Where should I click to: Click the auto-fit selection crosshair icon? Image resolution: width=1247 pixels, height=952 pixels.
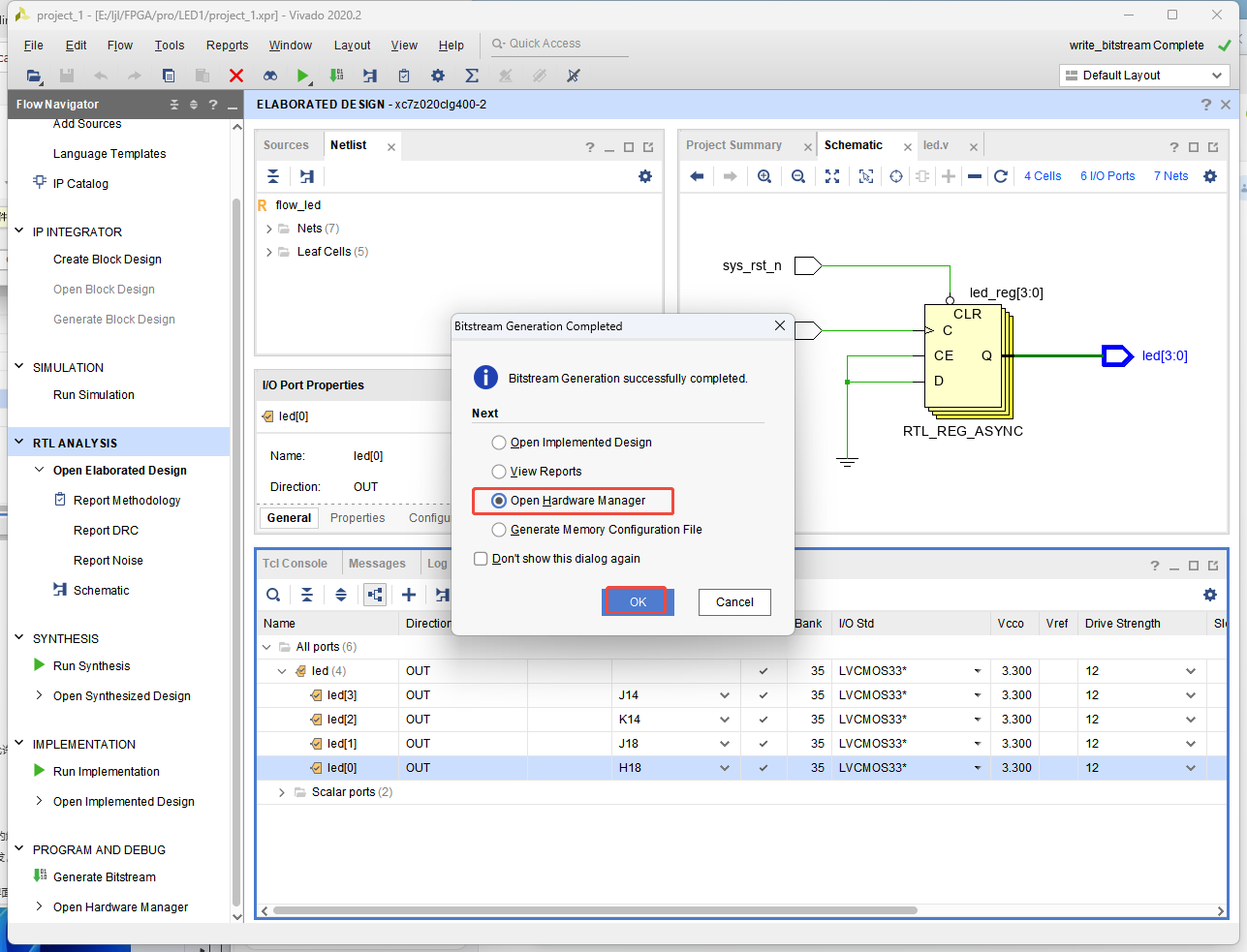[896, 176]
